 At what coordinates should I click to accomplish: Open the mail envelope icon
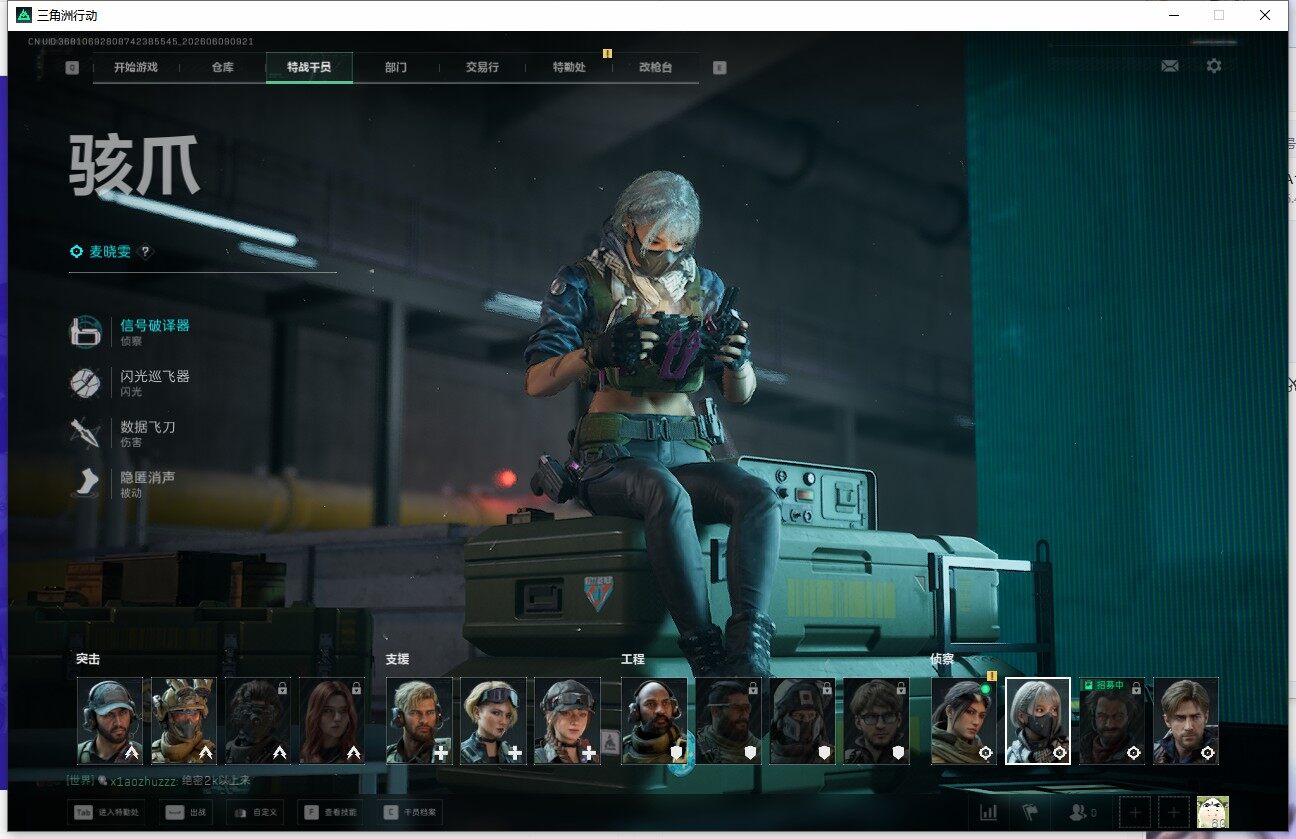pyautogui.click(x=1170, y=66)
